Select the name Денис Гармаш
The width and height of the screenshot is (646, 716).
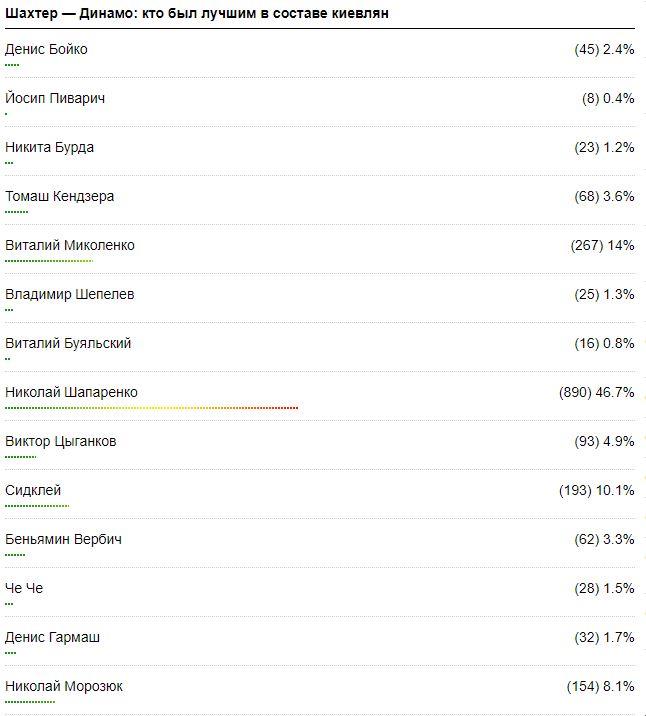[53, 637]
